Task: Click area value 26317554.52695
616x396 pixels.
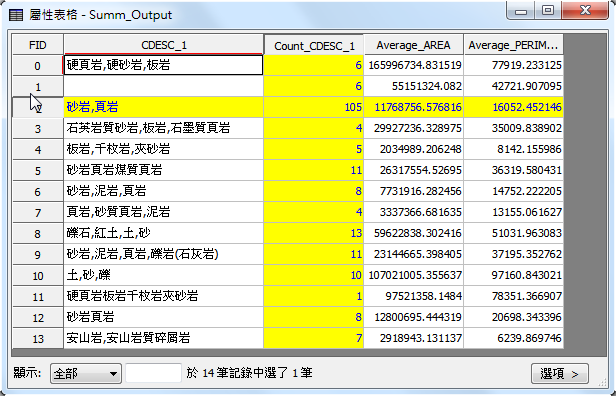Action: pyautogui.click(x=414, y=170)
